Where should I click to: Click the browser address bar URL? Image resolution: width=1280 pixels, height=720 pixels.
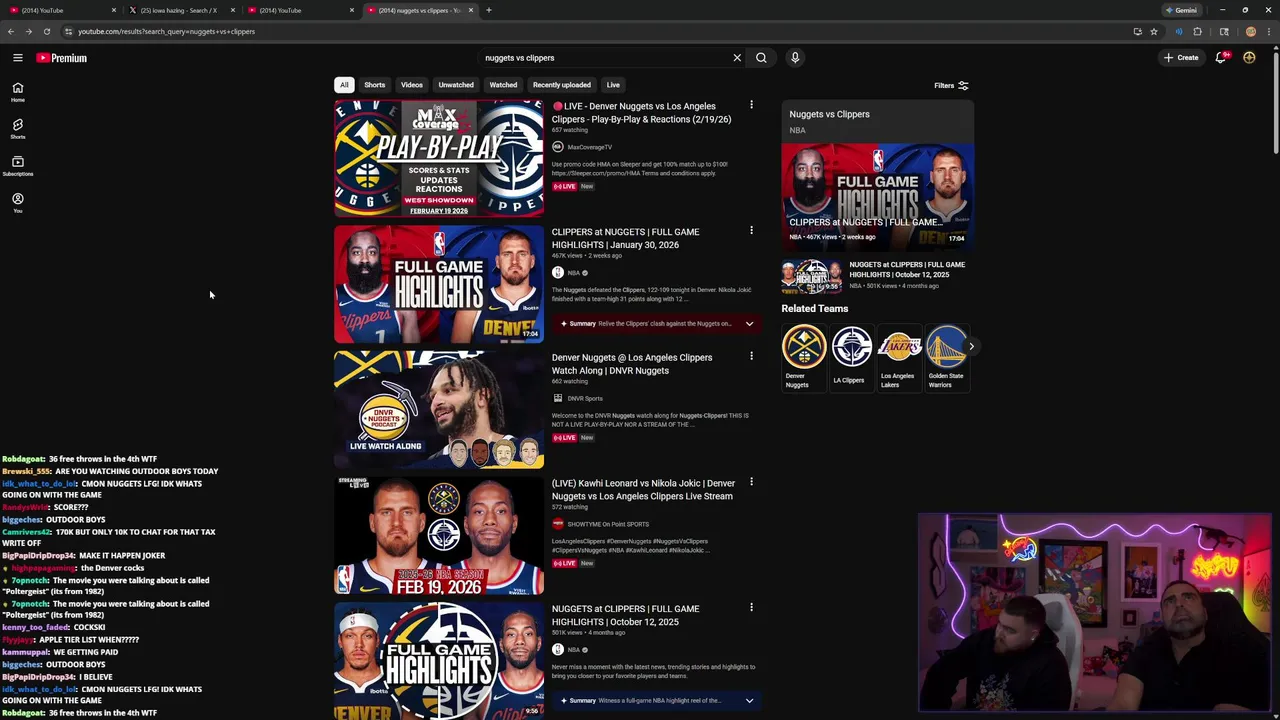point(166,31)
